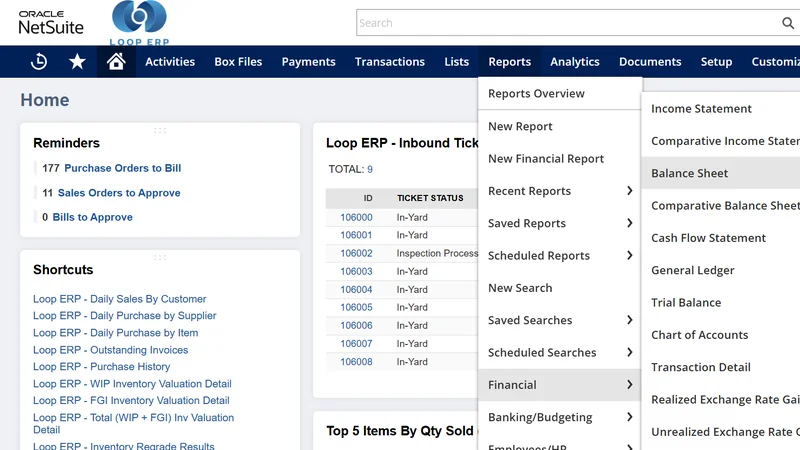Open WIP Inventory Valuation Detail shortcut
Viewport: 800px width, 450px height.
(x=132, y=384)
